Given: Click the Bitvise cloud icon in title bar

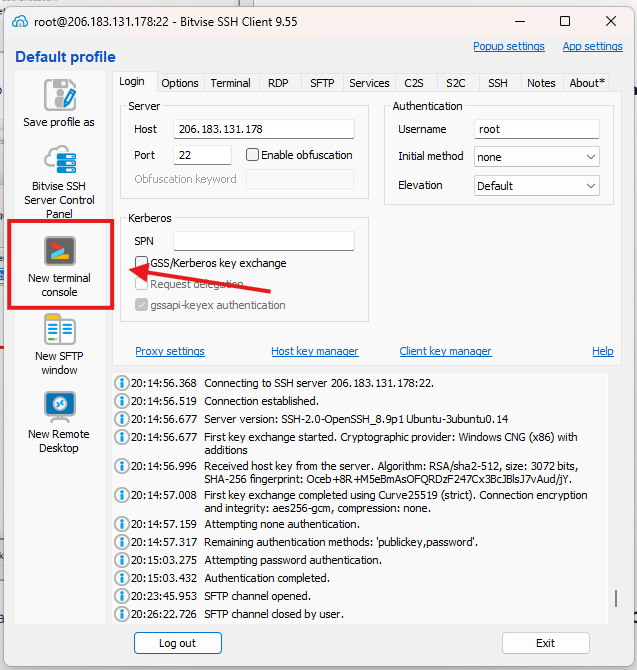Looking at the screenshot, I should point(20,21).
